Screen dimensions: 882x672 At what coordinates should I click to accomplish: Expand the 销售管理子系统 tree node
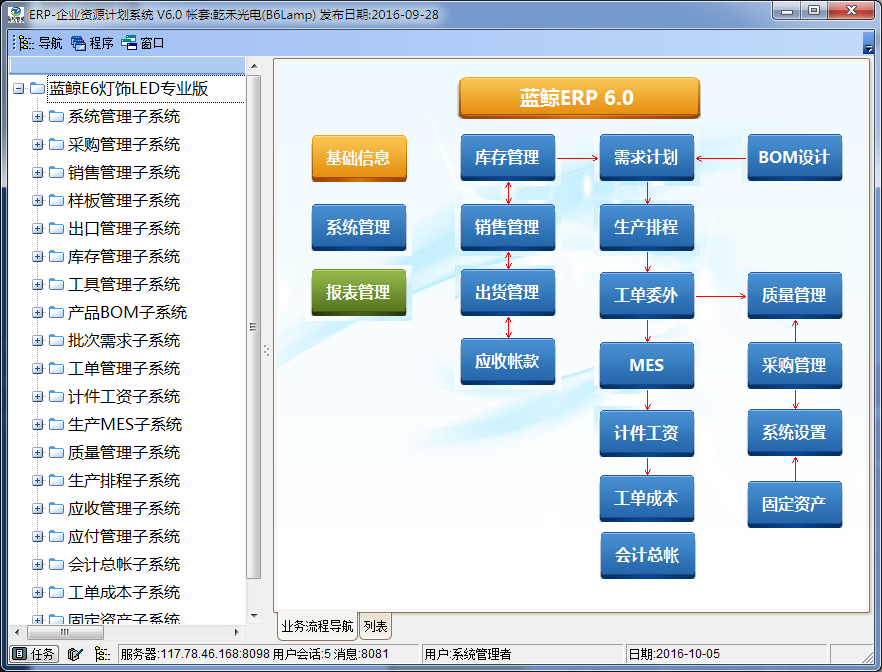(x=38, y=173)
